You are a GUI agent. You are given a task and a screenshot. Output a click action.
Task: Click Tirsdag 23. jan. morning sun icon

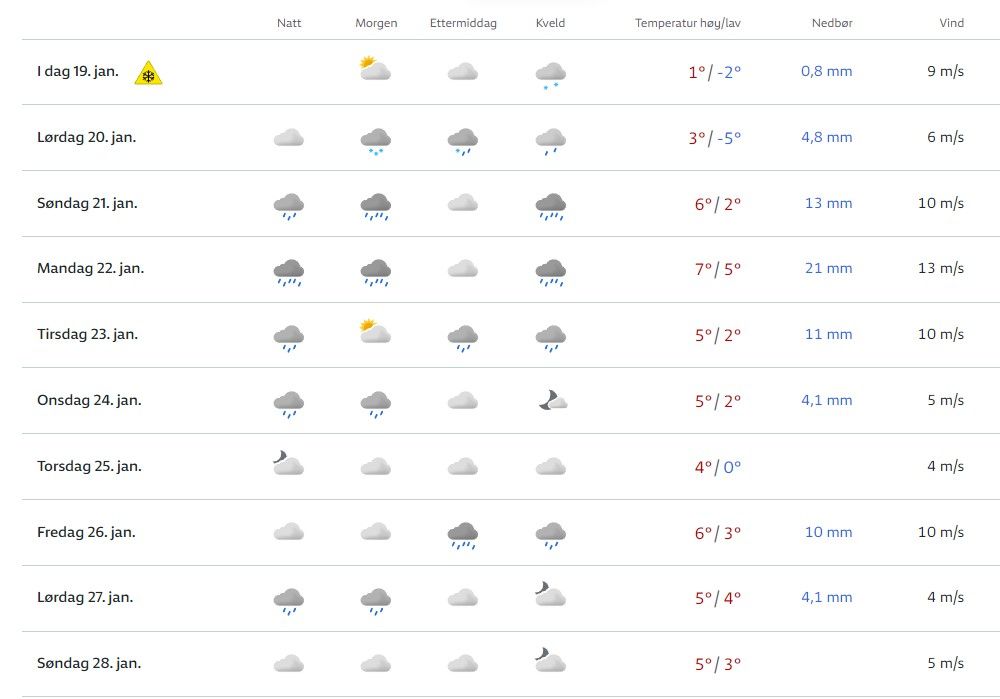(375, 332)
